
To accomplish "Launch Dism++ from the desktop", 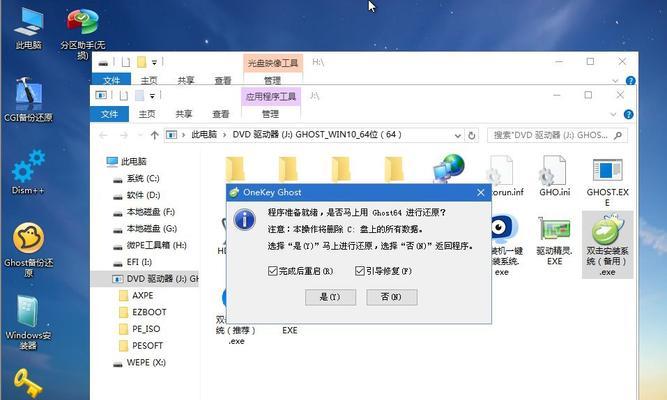I will click(28, 171).
